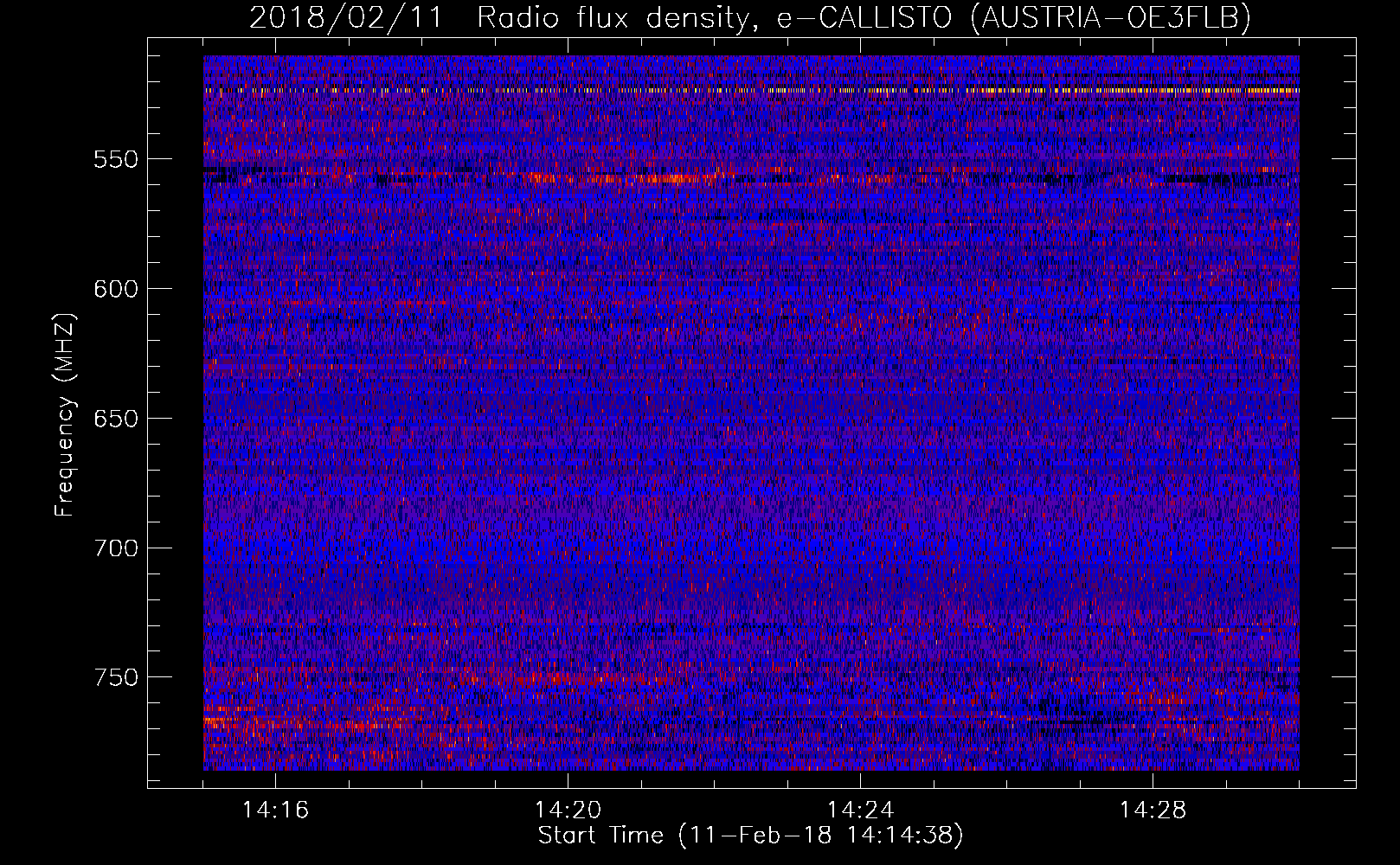
Task: Click the bright yellow interference line near top
Action: (x=751, y=90)
